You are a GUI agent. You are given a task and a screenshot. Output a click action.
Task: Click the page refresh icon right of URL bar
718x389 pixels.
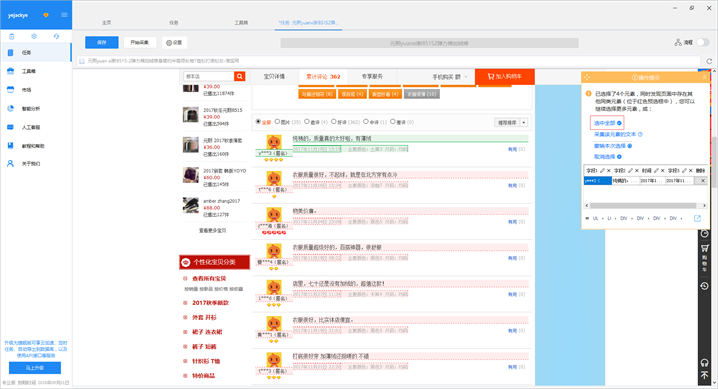(x=709, y=61)
